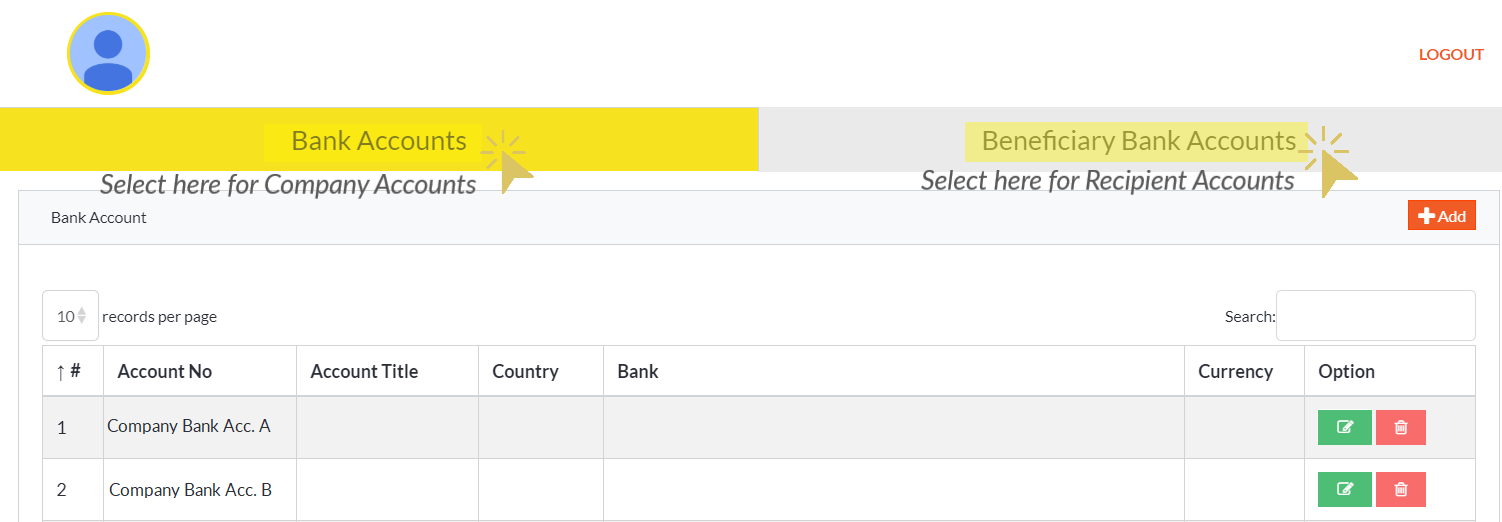Sort table by the # column arrow

click(61, 372)
